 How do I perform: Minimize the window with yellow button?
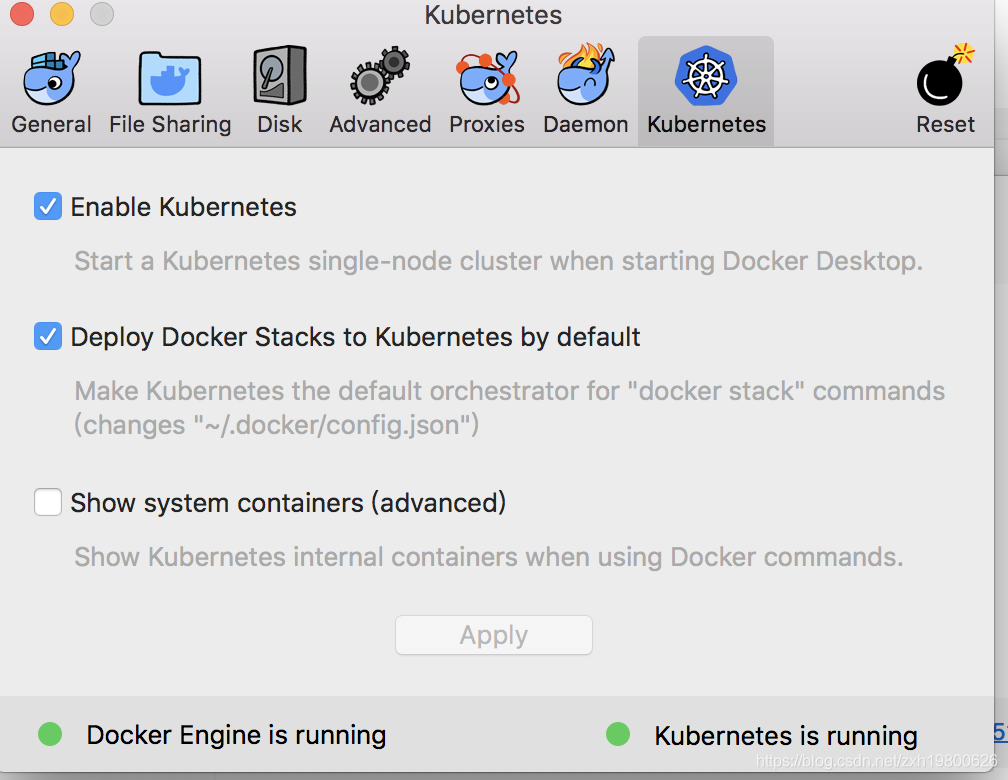coord(62,15)
